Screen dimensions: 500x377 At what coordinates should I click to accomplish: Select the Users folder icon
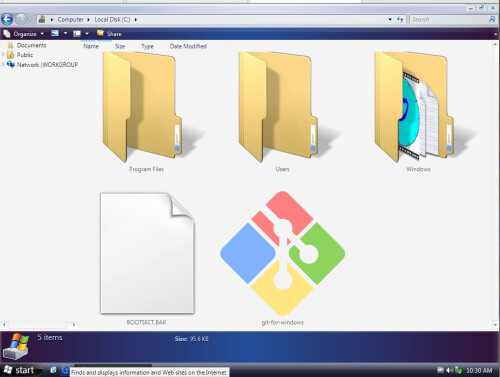point(283,107)
